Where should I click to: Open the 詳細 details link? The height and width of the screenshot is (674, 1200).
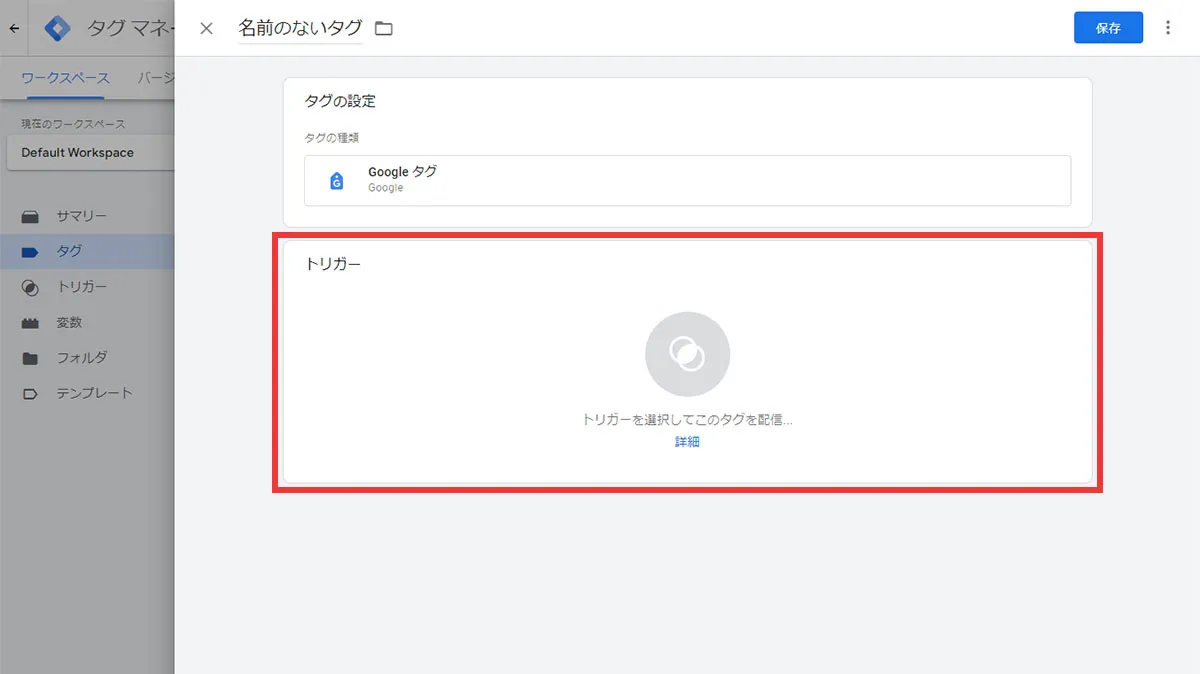pyautogui.click(x=687, y=441)
